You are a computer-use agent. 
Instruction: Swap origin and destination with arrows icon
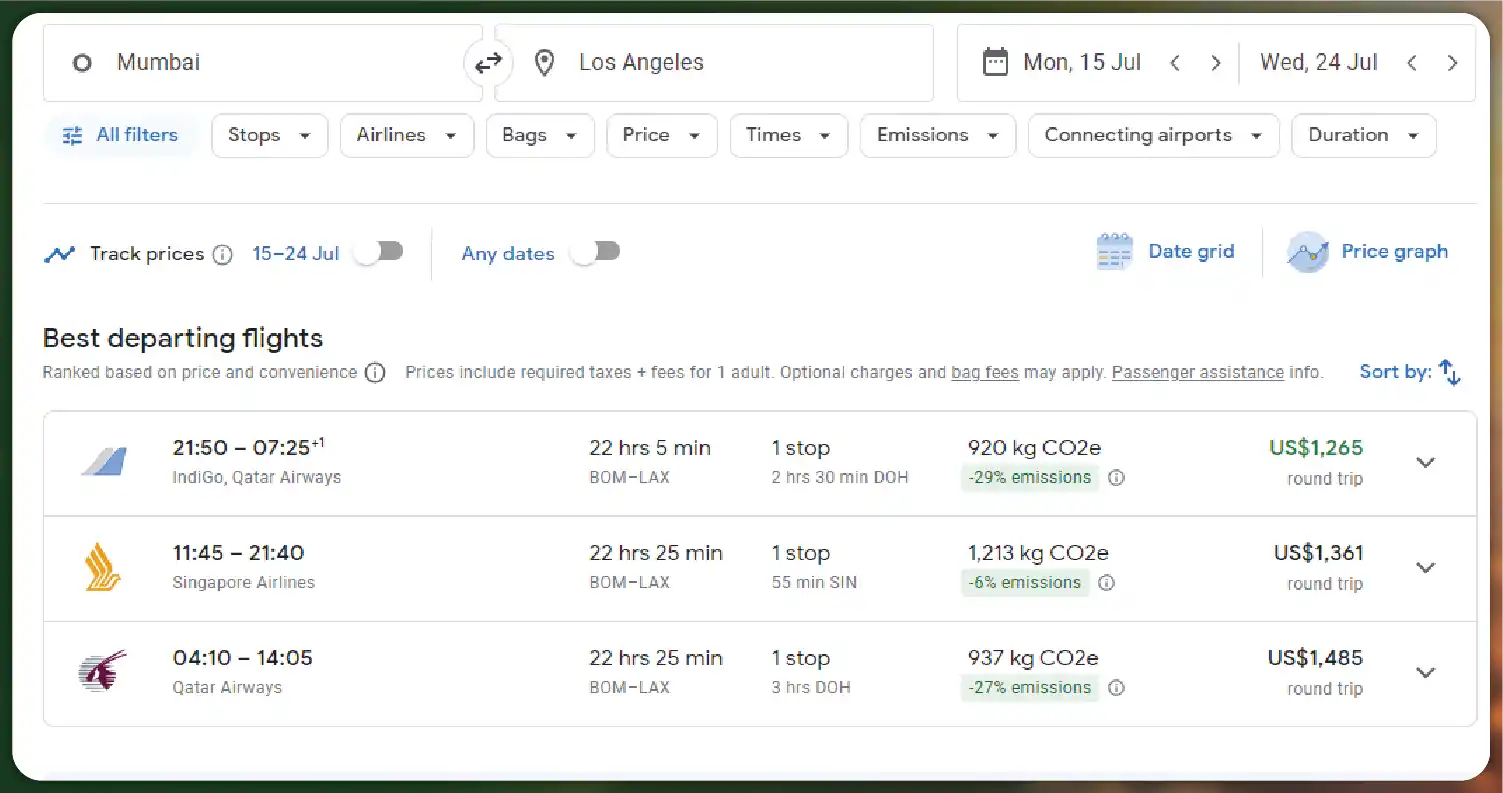pos(488,63)
